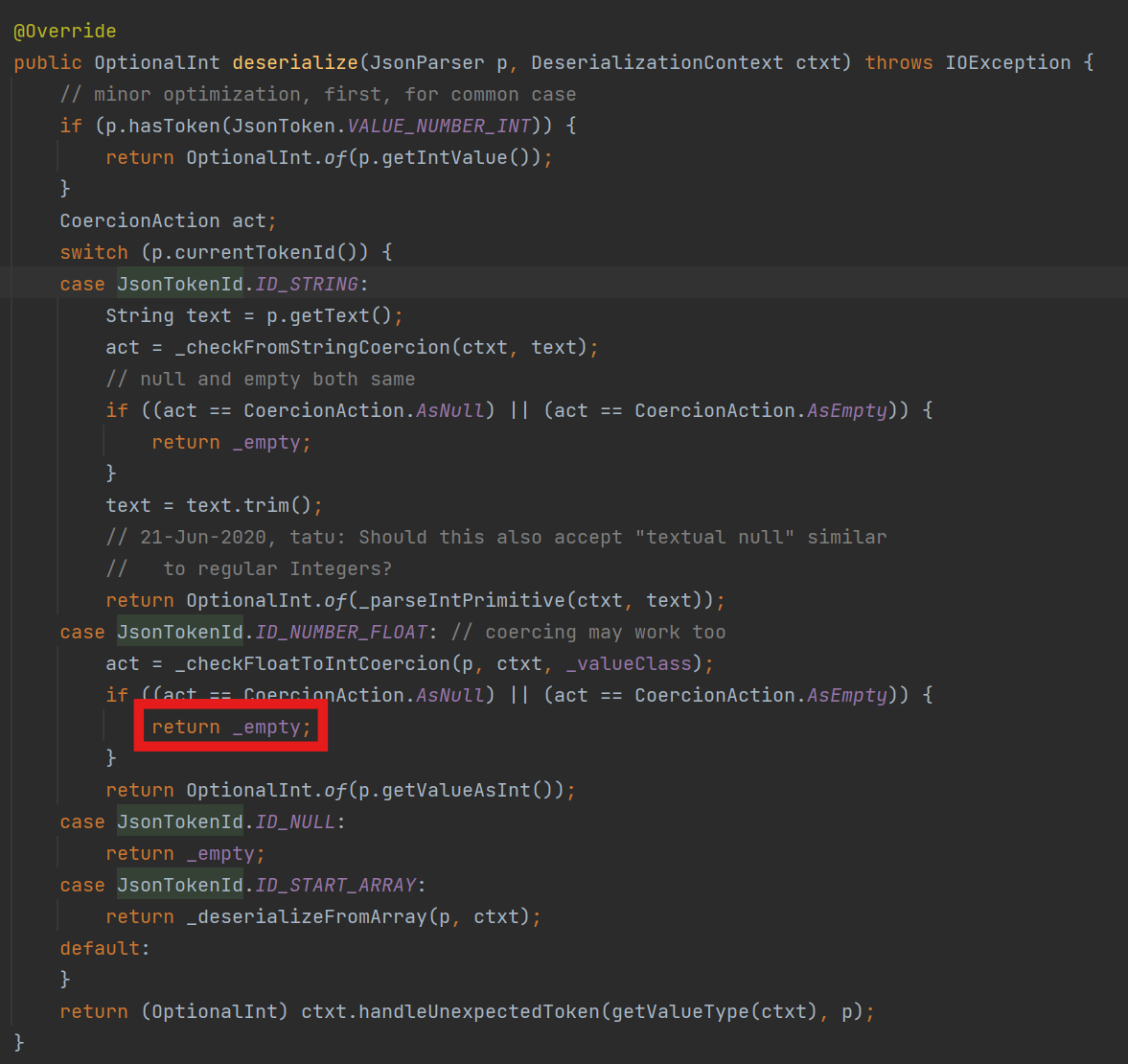Click the _checkFloatToIntCoercion method call
Image resolution: width=1128 pixels, height=1064 pixels.
[x=312, y=664]
